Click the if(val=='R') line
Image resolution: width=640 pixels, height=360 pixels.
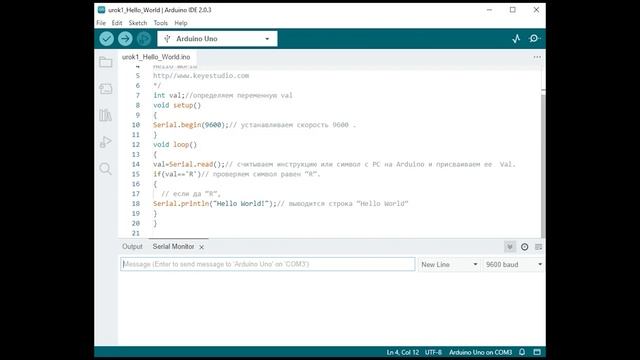(x=237, y=174)
